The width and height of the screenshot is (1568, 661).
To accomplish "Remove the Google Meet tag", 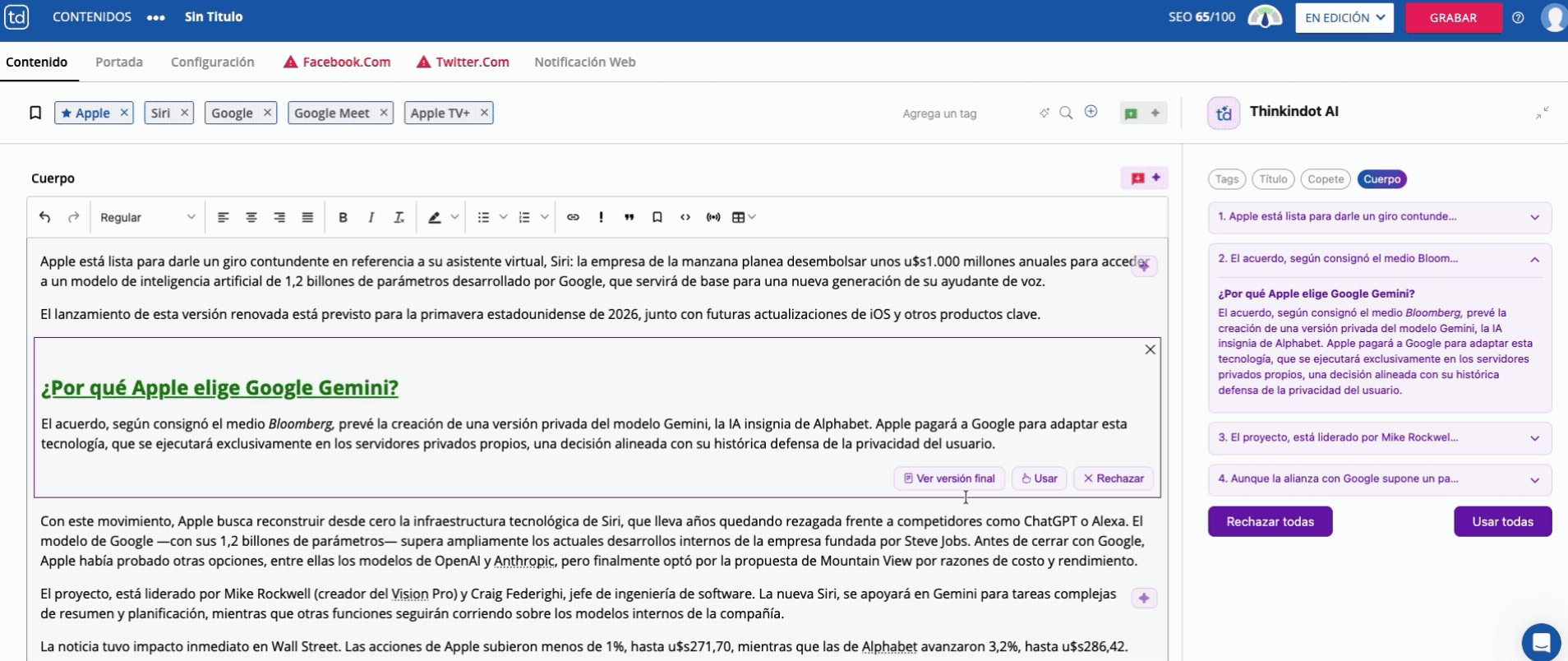I will tap(384, 113).
